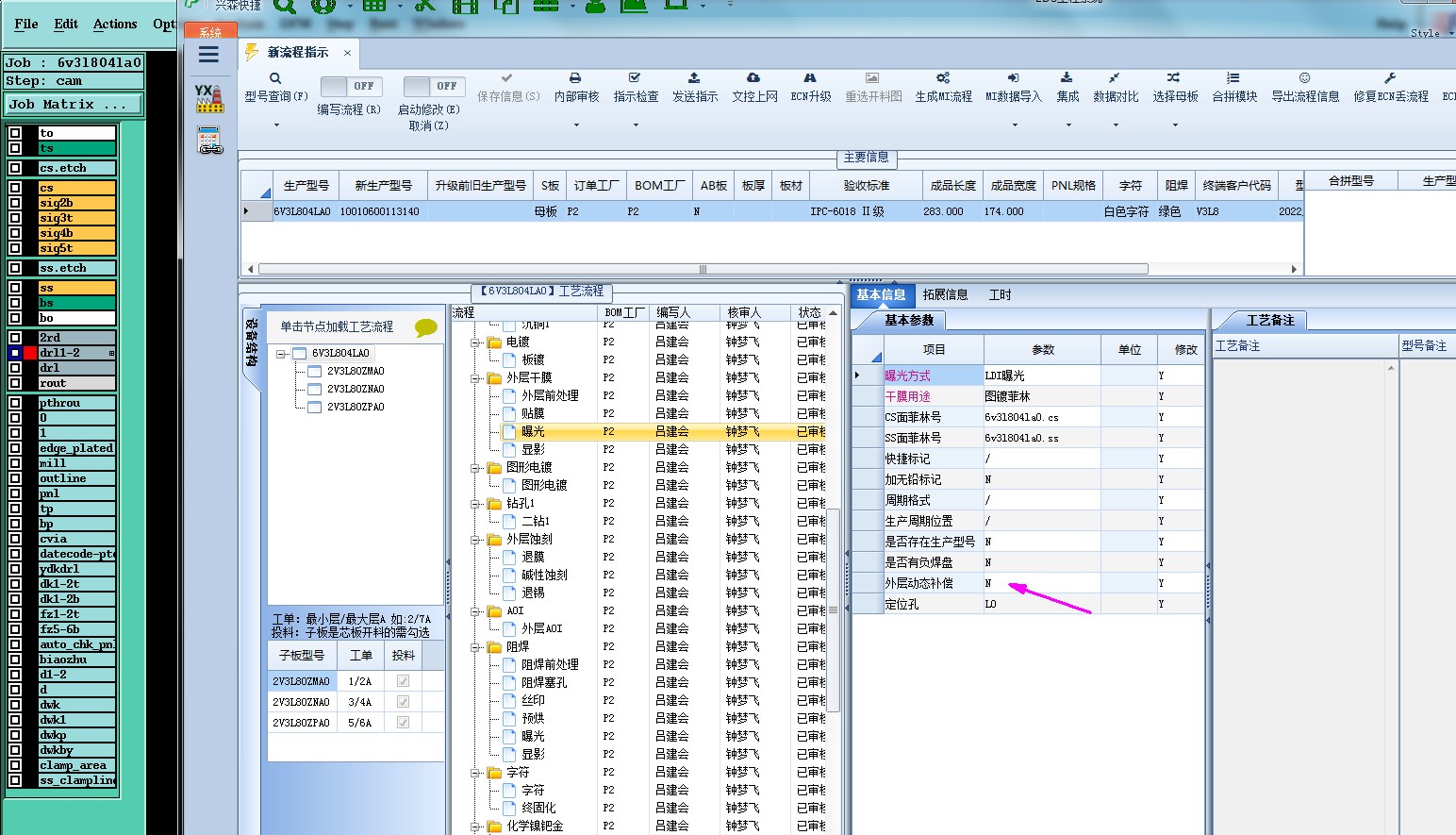Viewport: 1456px width, 835px height.
Task: Toggle 投料 checkbox for 2V3L80ZPA0
Action: [403, 723]
